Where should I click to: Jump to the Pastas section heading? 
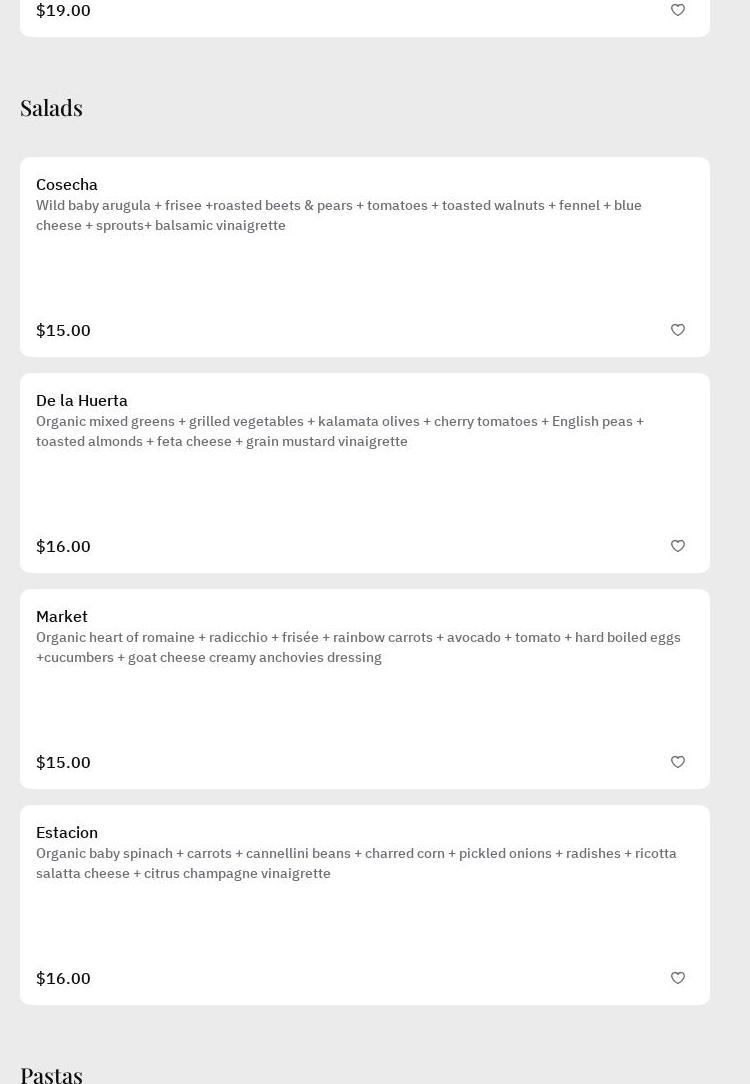pyautogui.click(x=51, y=1074)
